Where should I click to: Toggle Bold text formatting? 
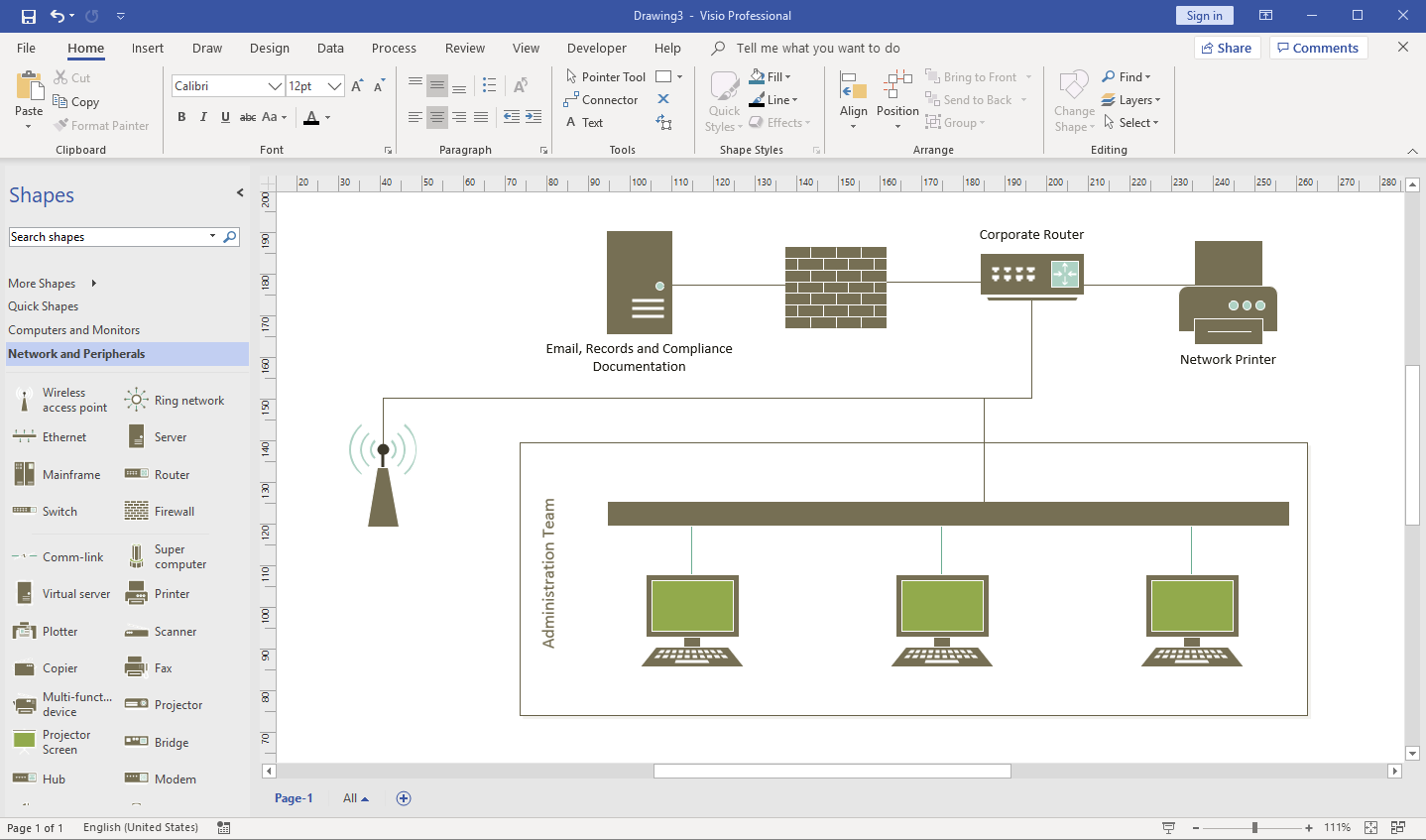[181, 116]
